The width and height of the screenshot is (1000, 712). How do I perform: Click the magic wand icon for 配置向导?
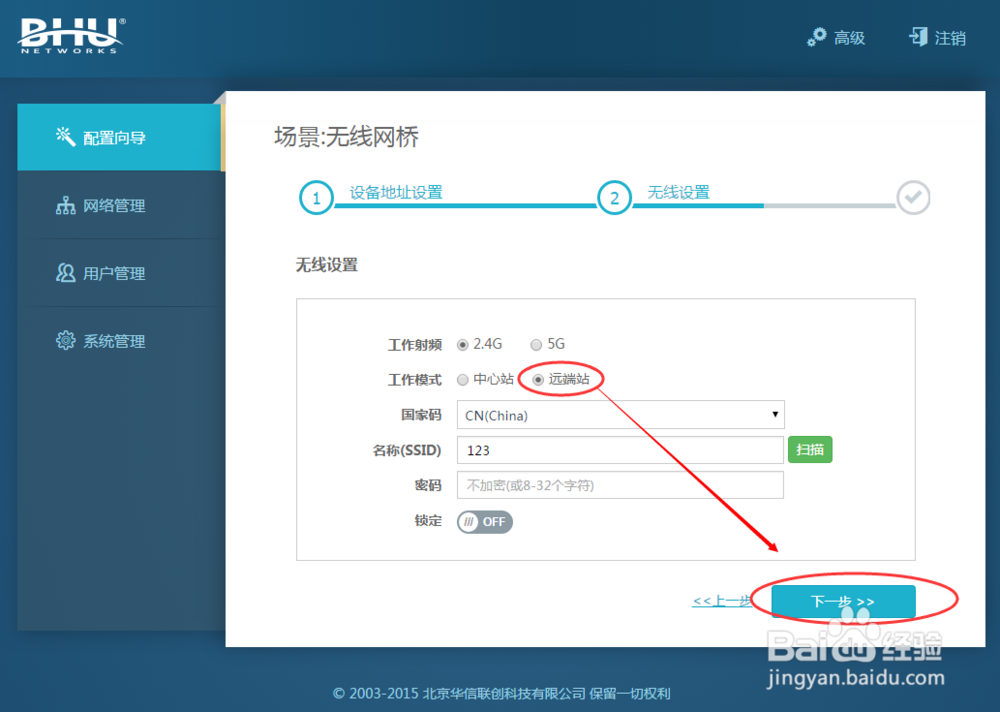click(x=66, y=136)
